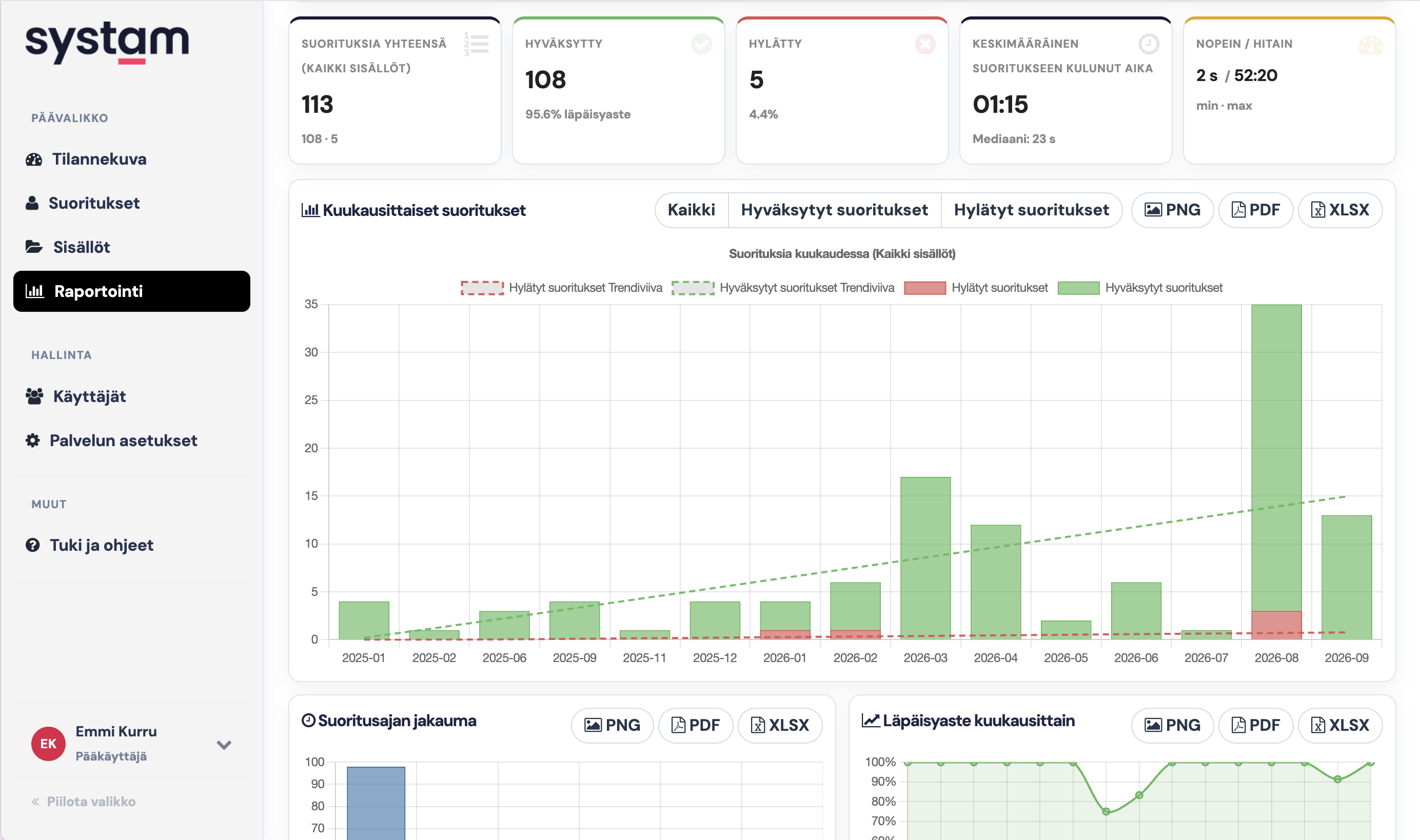
Task: Export Suoritusajan jakauma as XLSX
Action: [x=780, y=725]
